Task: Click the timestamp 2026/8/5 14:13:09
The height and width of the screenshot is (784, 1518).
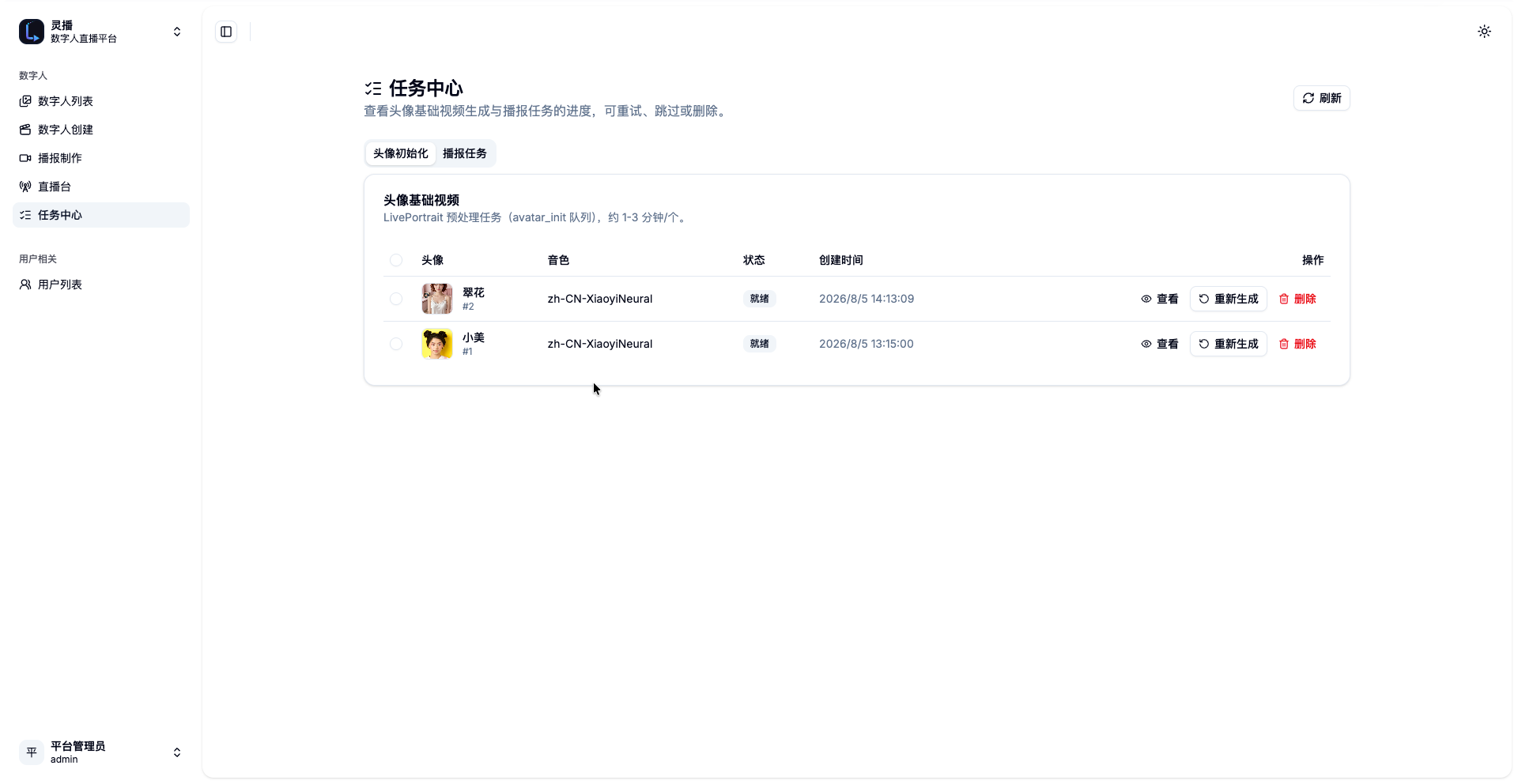Action: point(867,299)
